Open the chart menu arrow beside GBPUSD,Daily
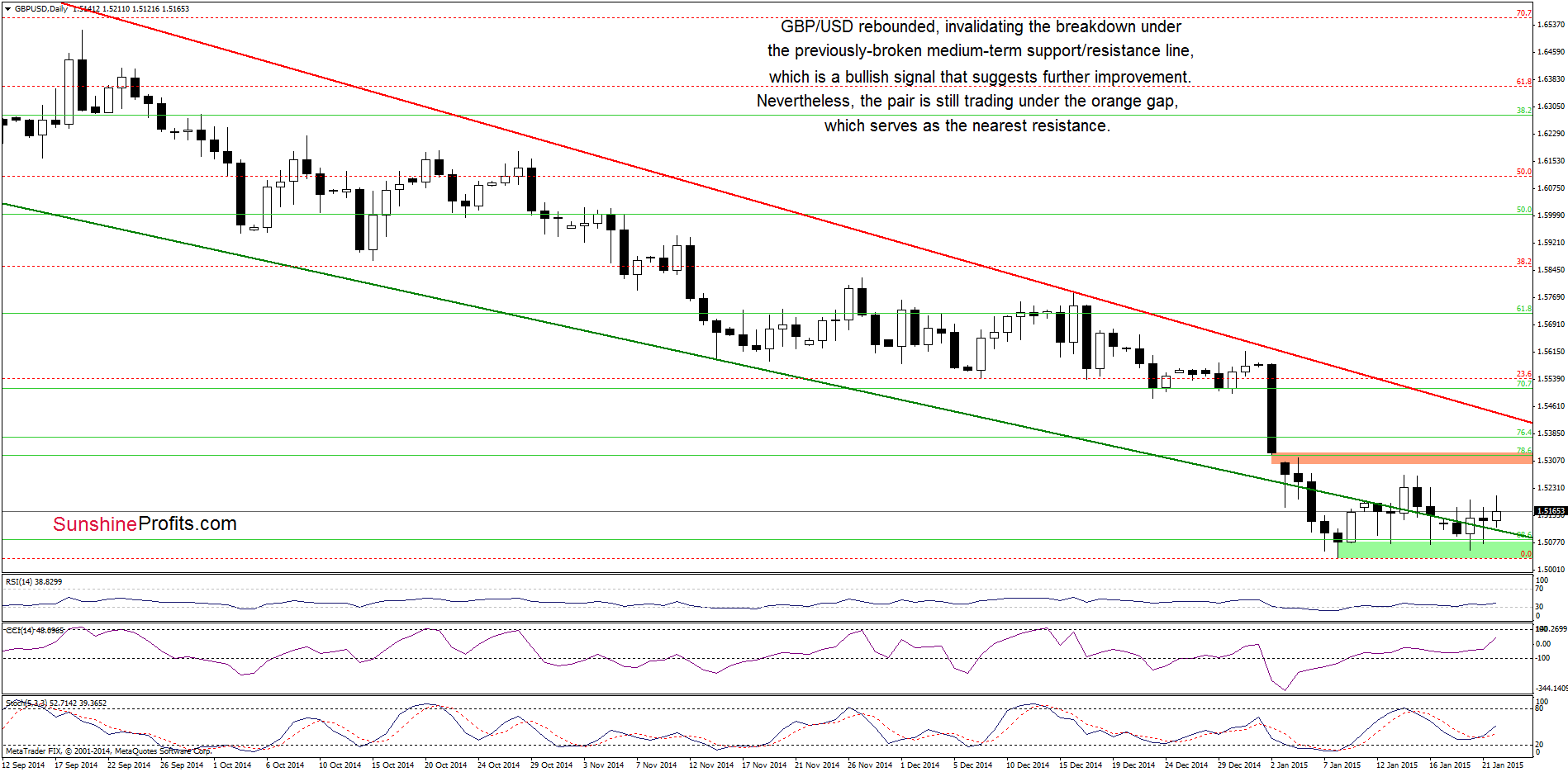 [8, 8]
